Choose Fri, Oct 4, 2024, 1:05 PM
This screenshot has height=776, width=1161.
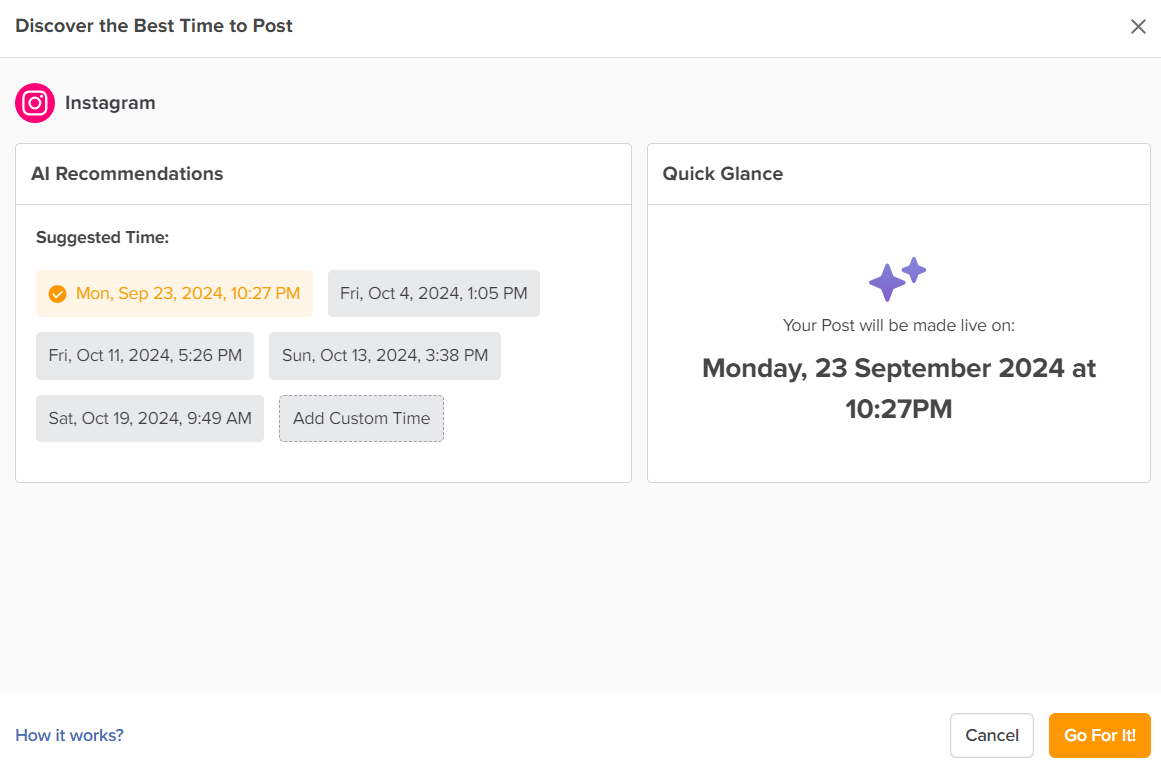(x=433, y=293)
